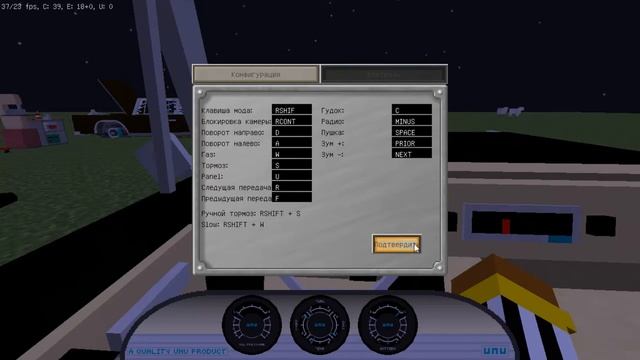Click the Зум + label
Viewport: 640px width, 360px height.
click(x=333, y=144)
